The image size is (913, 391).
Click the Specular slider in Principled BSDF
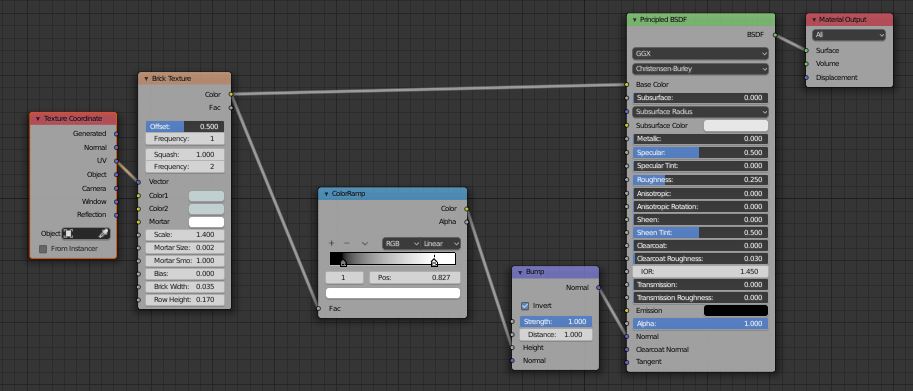[x=700, y=152]
